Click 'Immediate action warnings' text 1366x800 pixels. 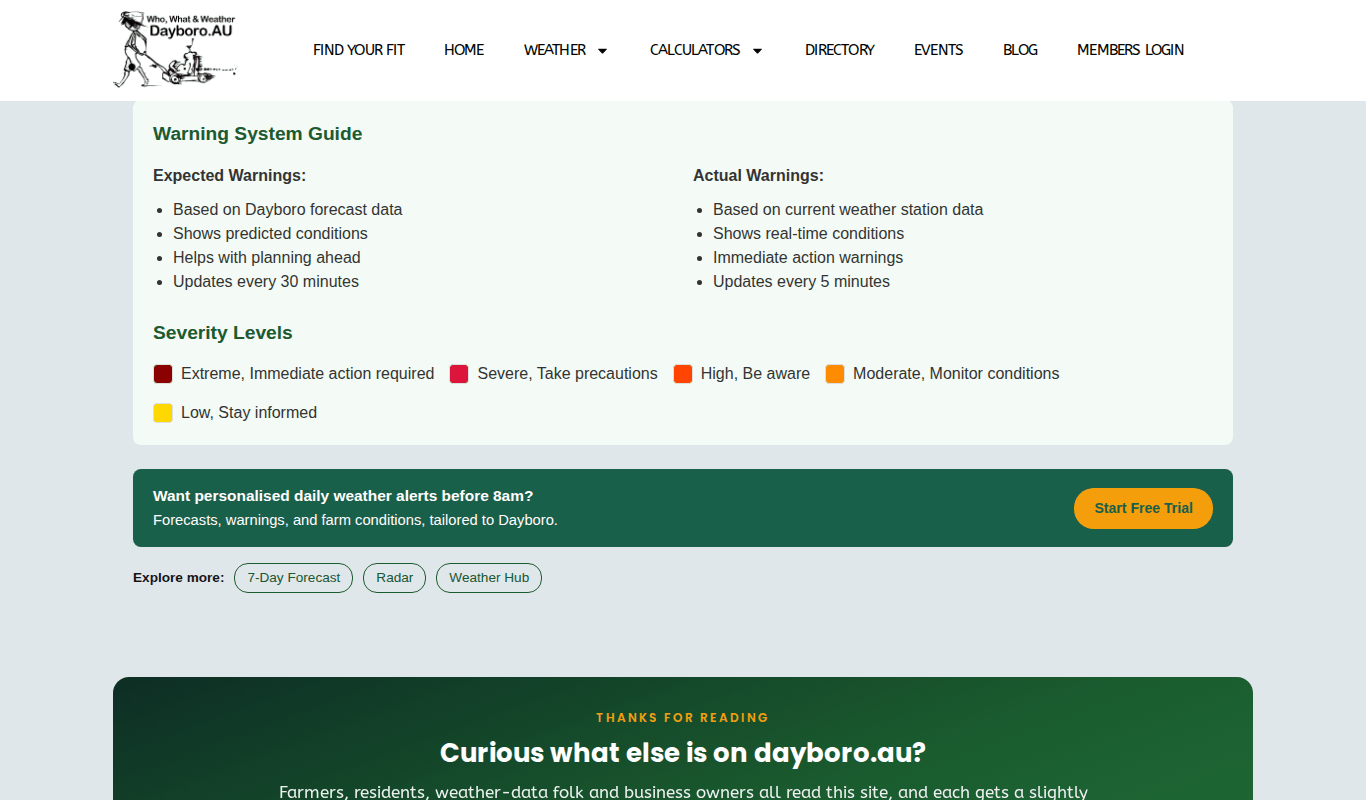tap(808, 258)
